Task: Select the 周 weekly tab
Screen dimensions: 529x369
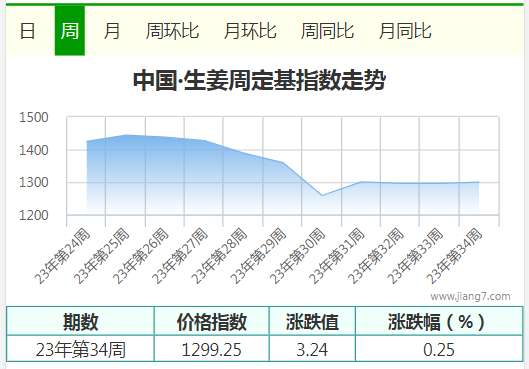Action: (x=70, y=31)
